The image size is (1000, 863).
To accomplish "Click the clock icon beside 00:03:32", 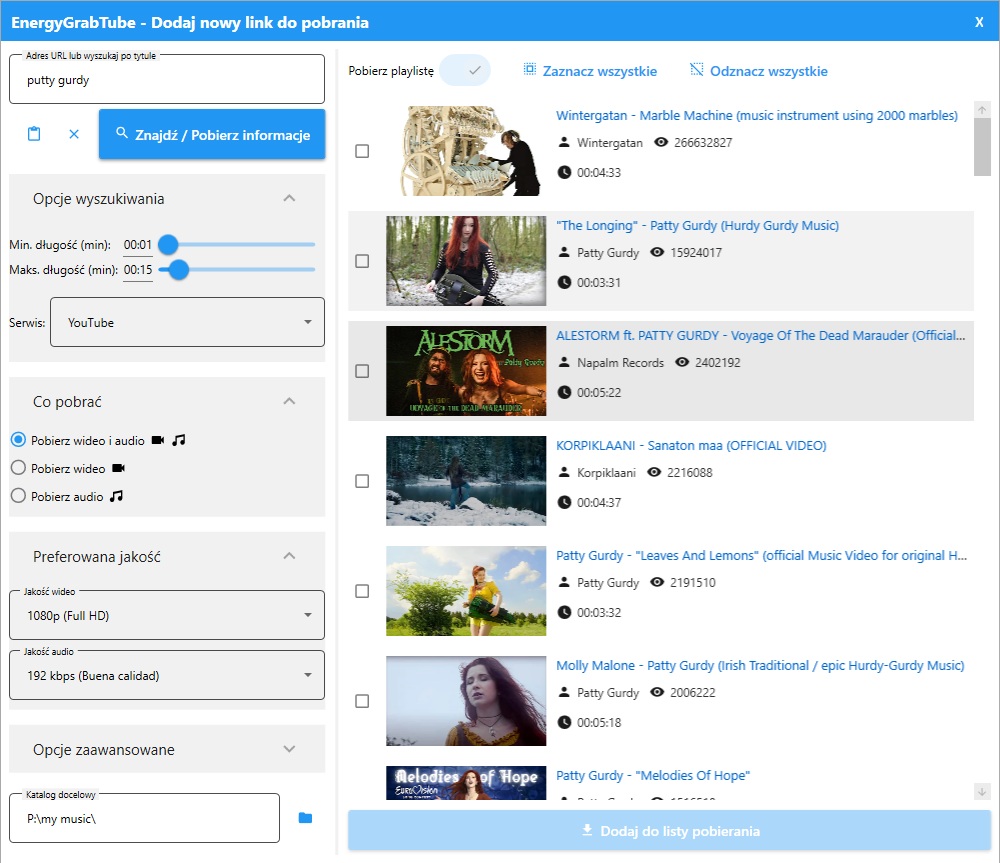I will pyautogui.click(x=564, y=612).
